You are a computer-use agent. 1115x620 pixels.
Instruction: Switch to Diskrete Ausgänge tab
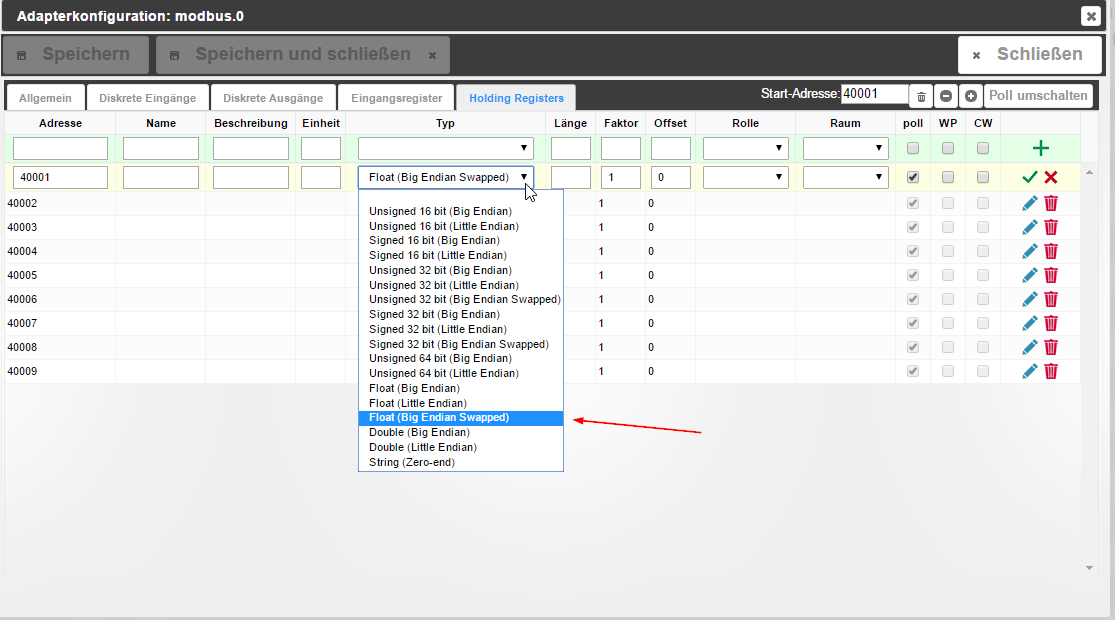pyautogui.click(x=273, y=98)
